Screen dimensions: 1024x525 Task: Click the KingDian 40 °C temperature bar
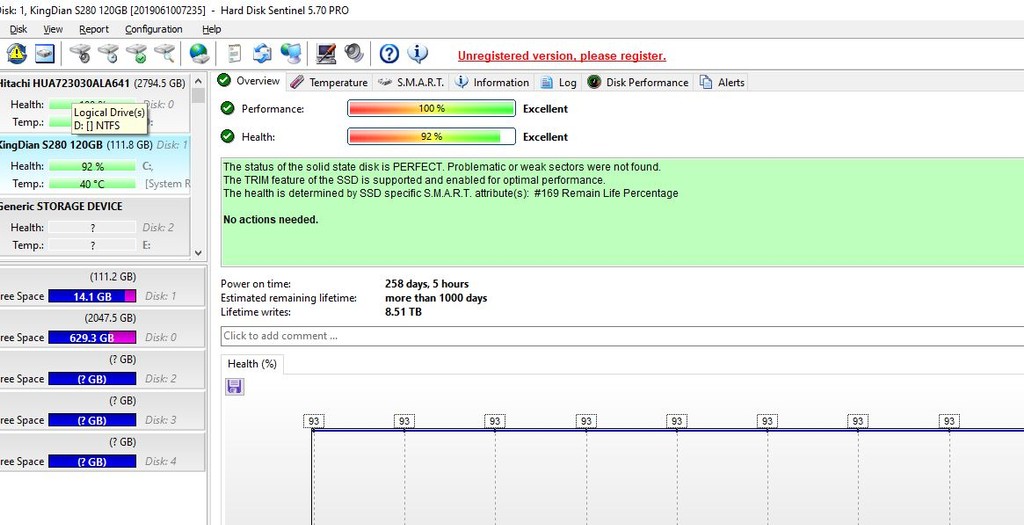92,184
